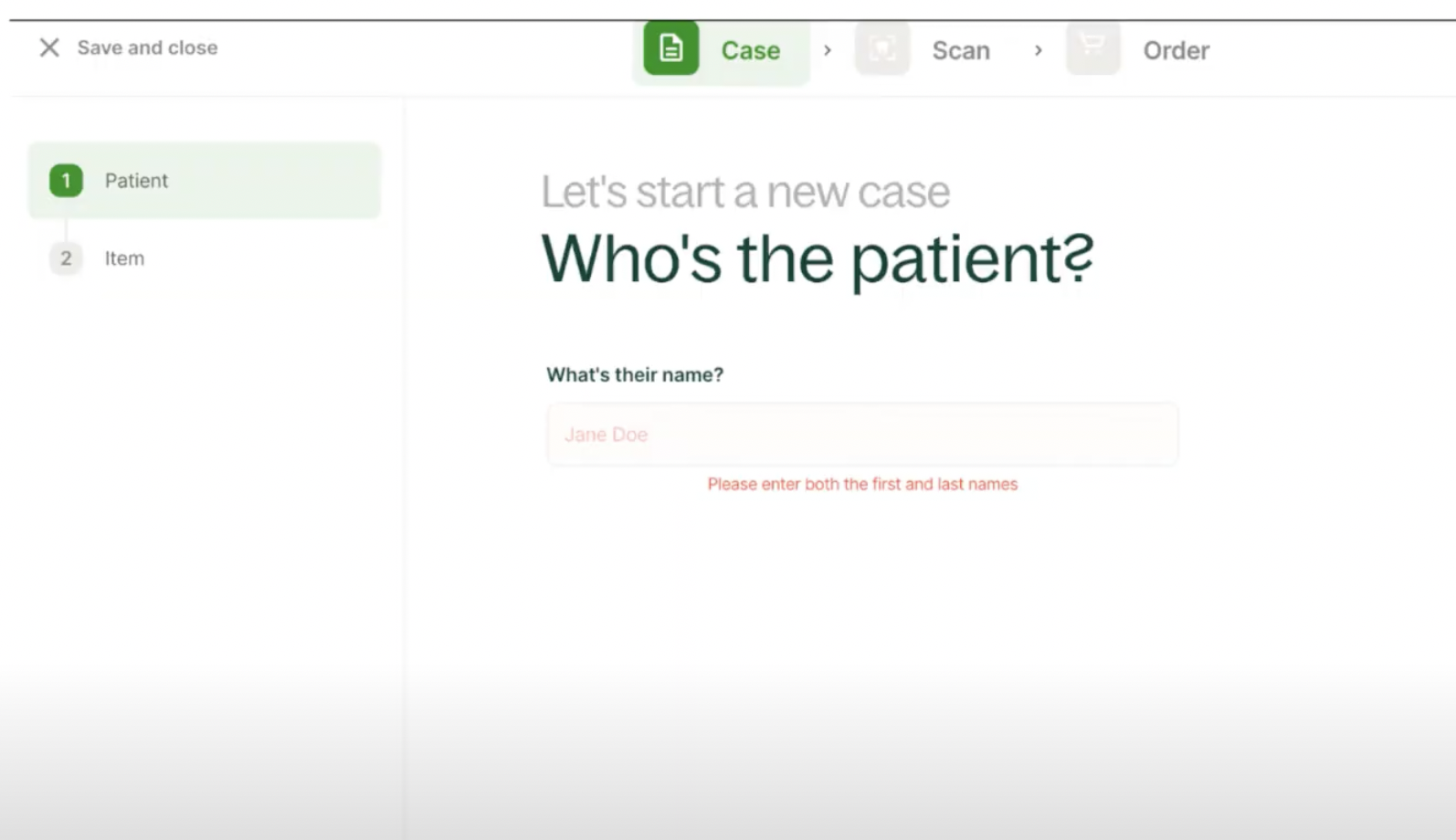Click the "Who's the patient?" heading

coord(817,259)
